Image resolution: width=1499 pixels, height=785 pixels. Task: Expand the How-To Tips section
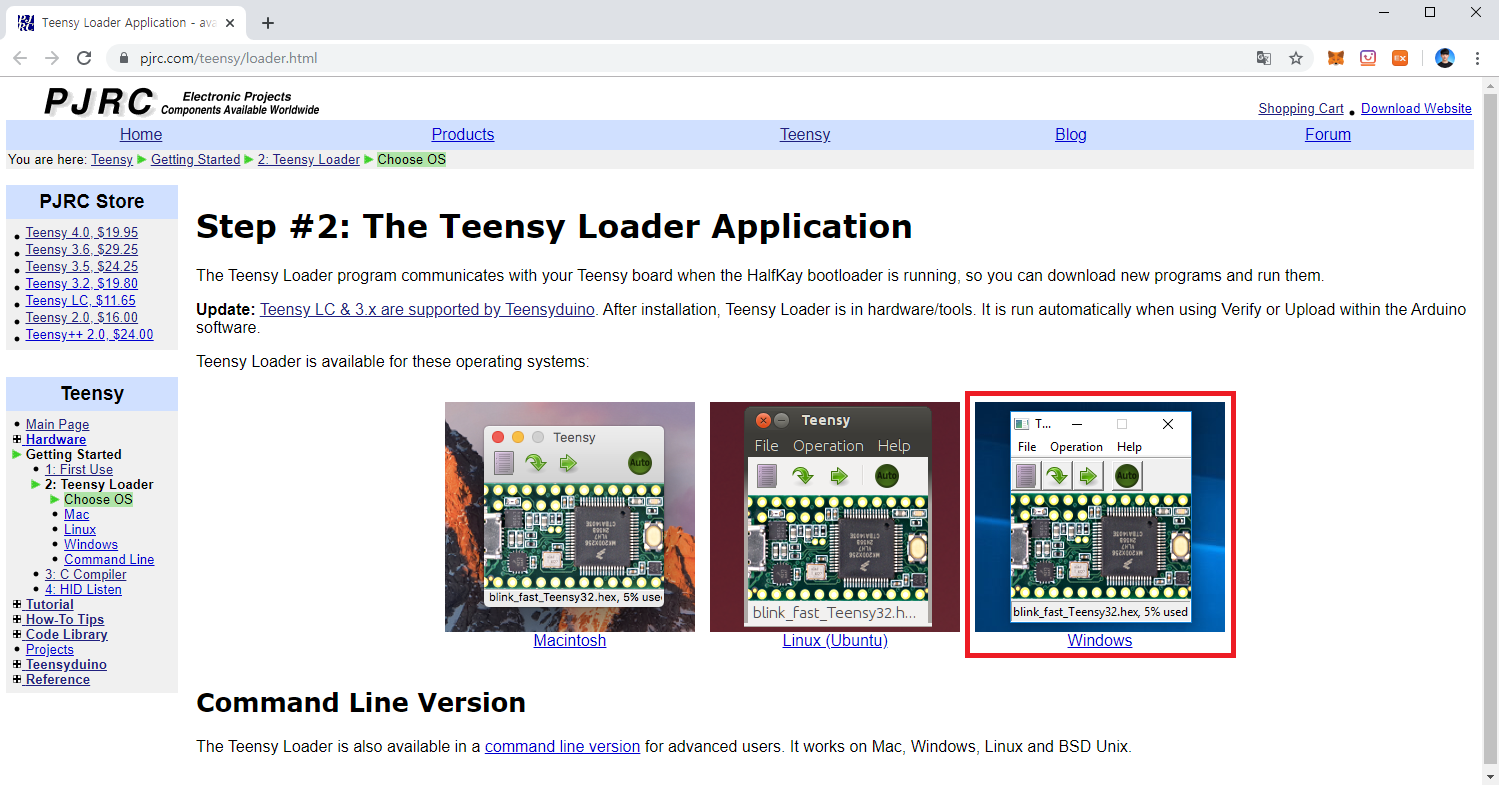point(17,619)
